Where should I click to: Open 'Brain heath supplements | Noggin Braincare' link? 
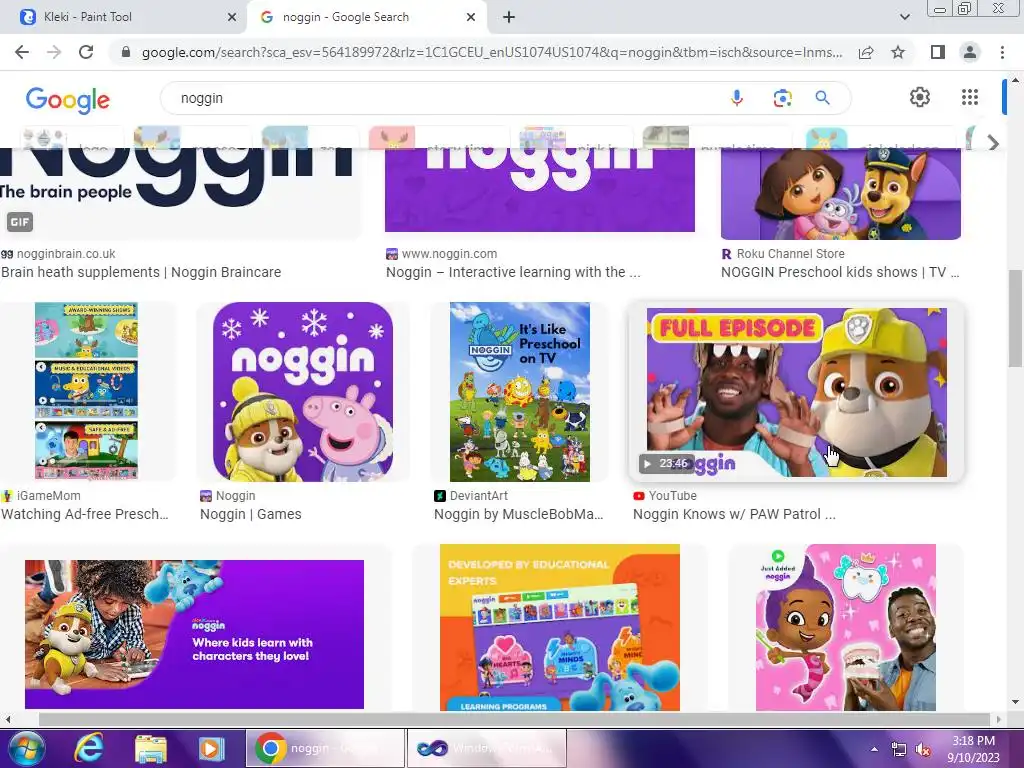141,272
